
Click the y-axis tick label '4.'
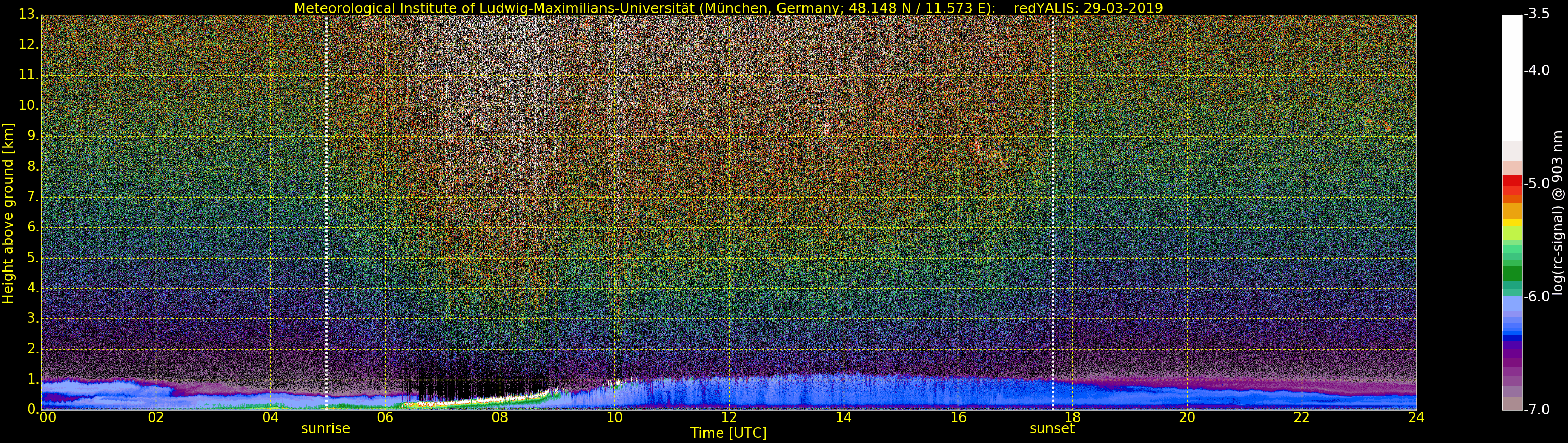point(33,288)
